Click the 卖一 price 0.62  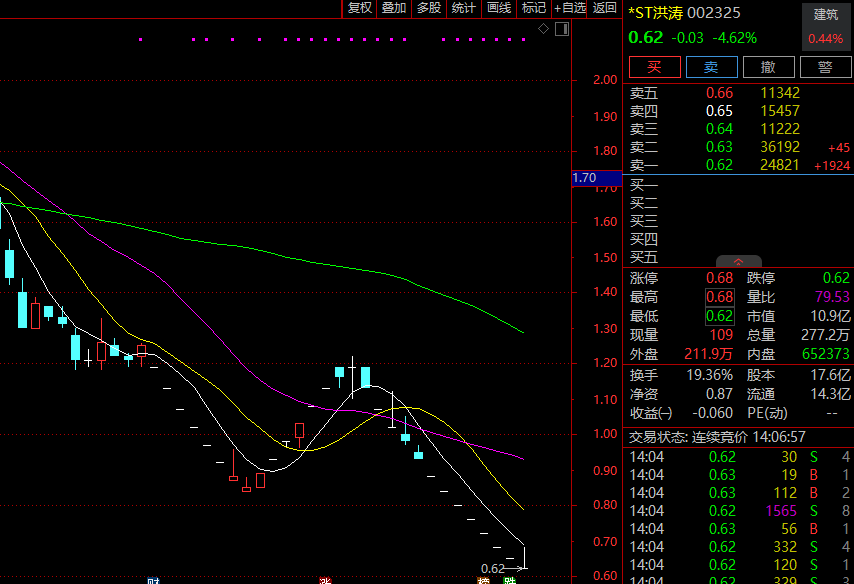coord(719,165)
